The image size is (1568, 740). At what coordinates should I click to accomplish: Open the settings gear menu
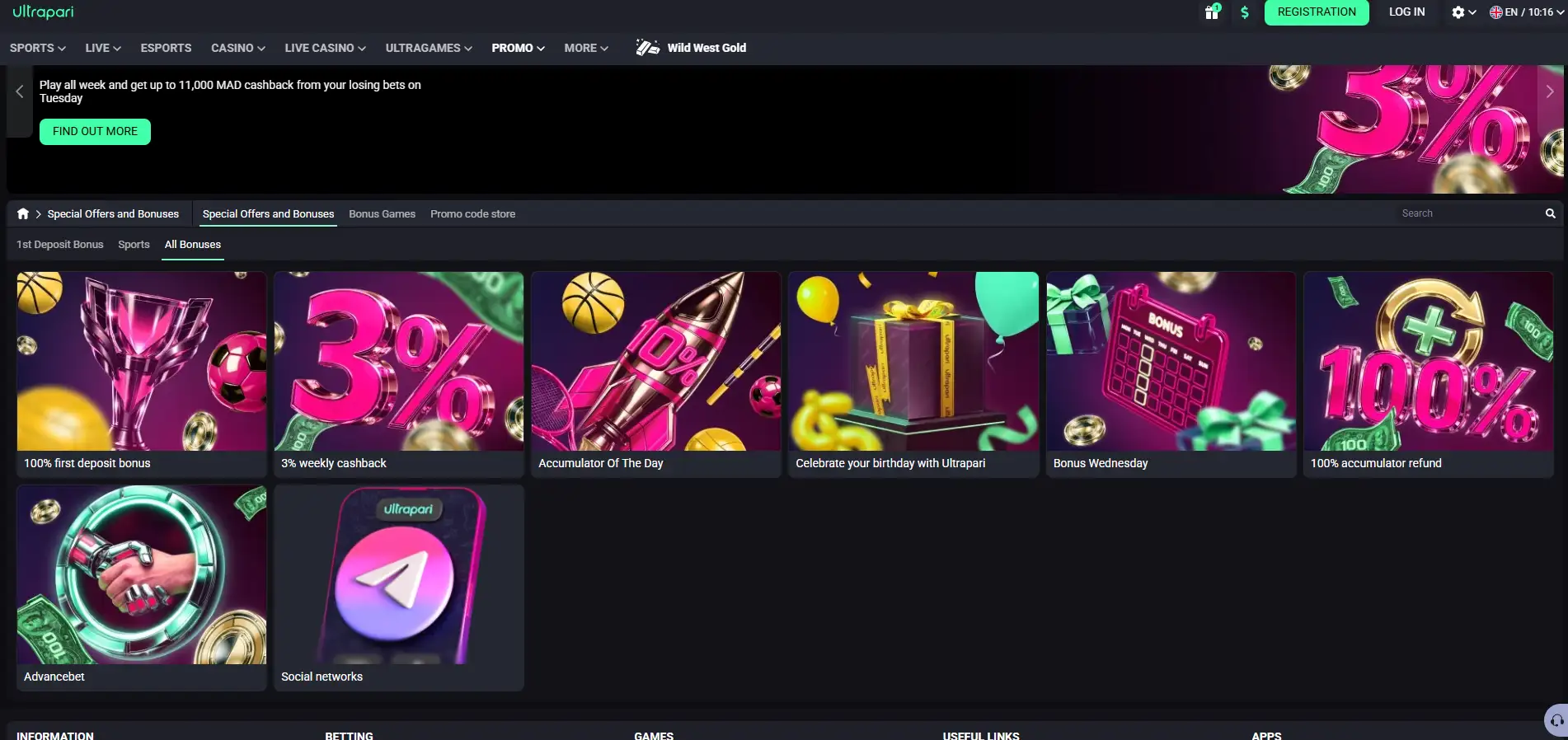click(1463, 12)
